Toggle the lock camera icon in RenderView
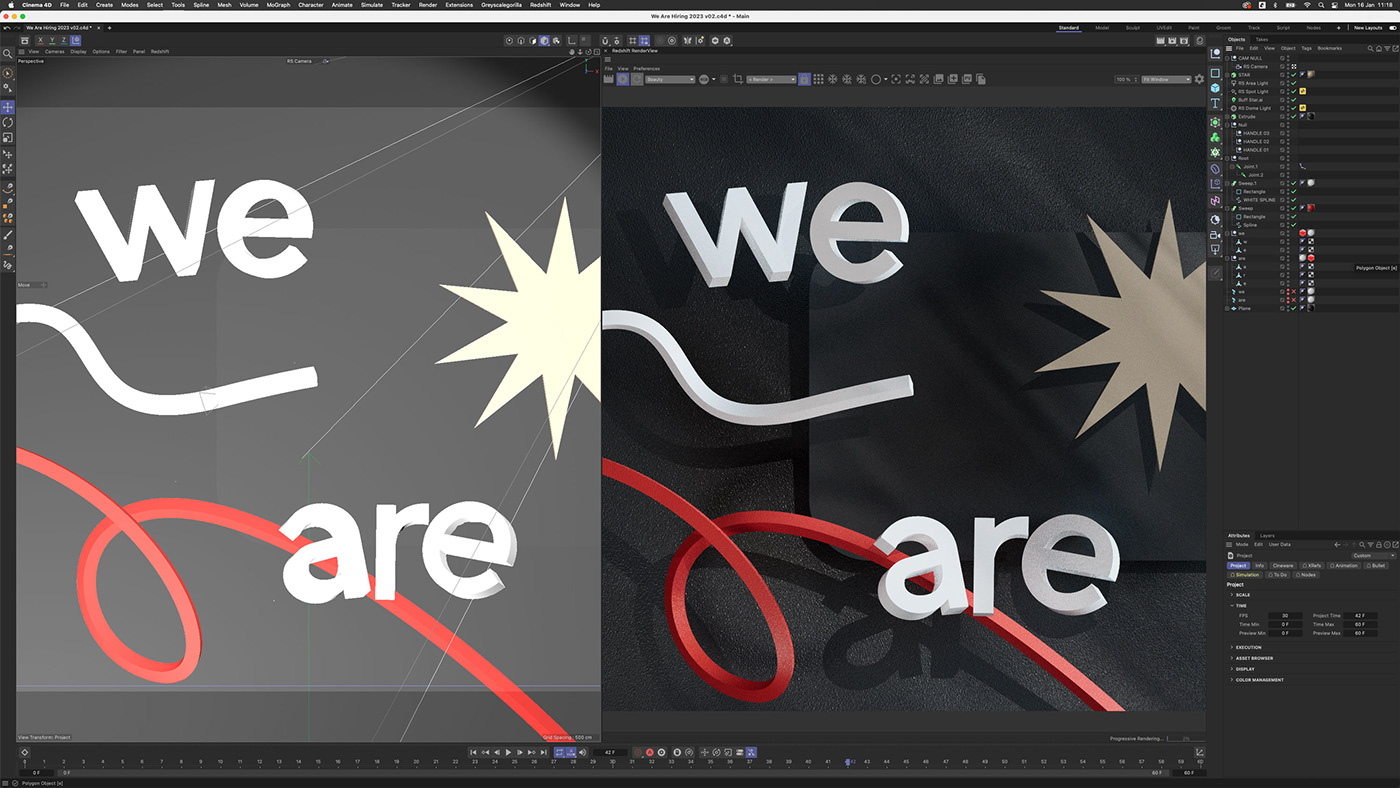Viewport: 1400px width, 788px height. (x=804, y=79)
